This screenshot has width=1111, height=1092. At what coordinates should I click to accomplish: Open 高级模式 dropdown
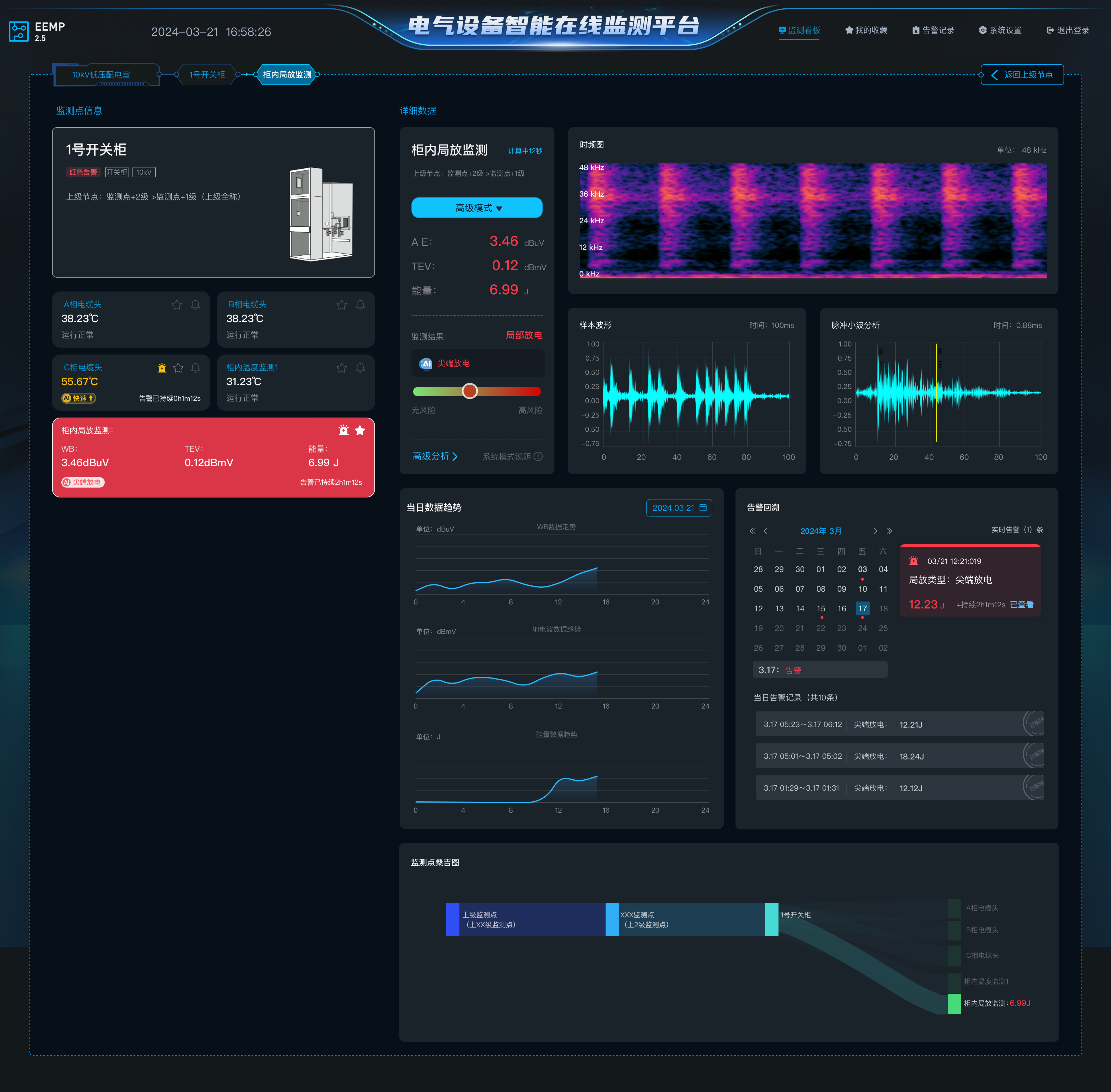click(x=477, y=208)
